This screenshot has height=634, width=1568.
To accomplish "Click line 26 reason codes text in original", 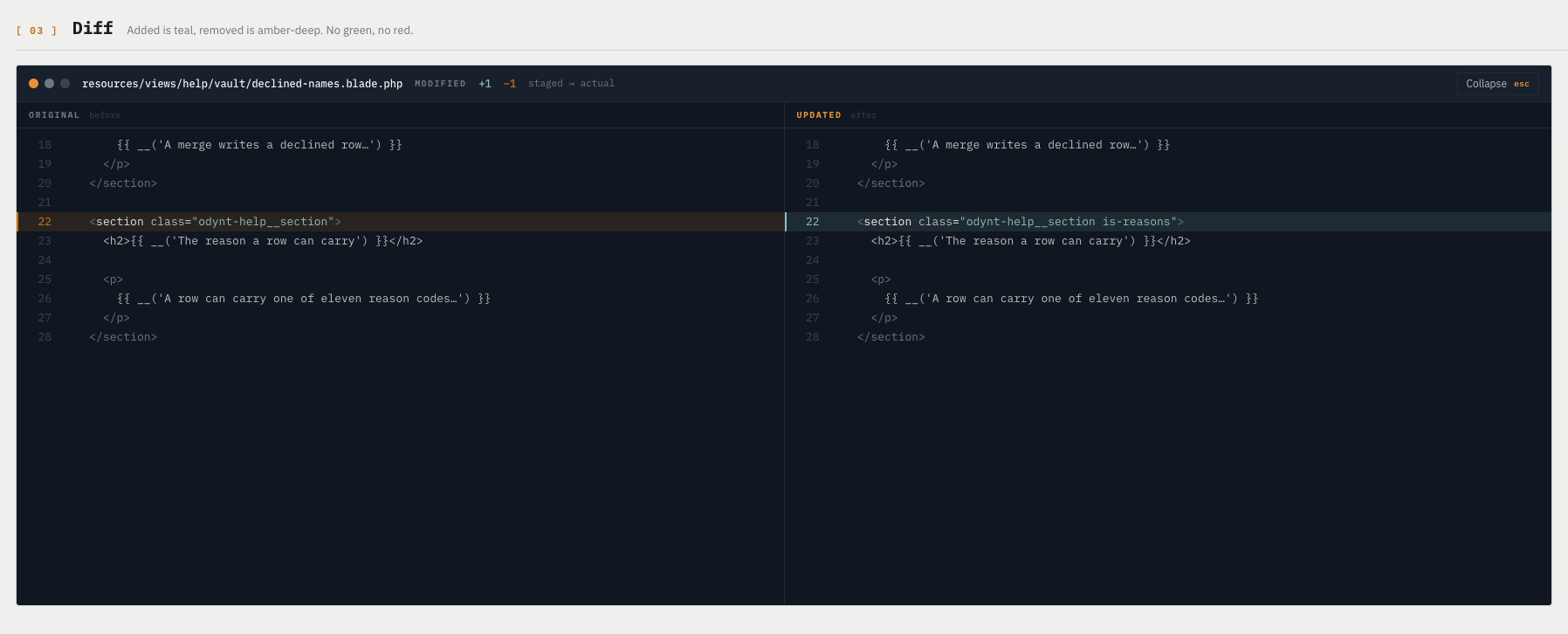I will point(304,299).
